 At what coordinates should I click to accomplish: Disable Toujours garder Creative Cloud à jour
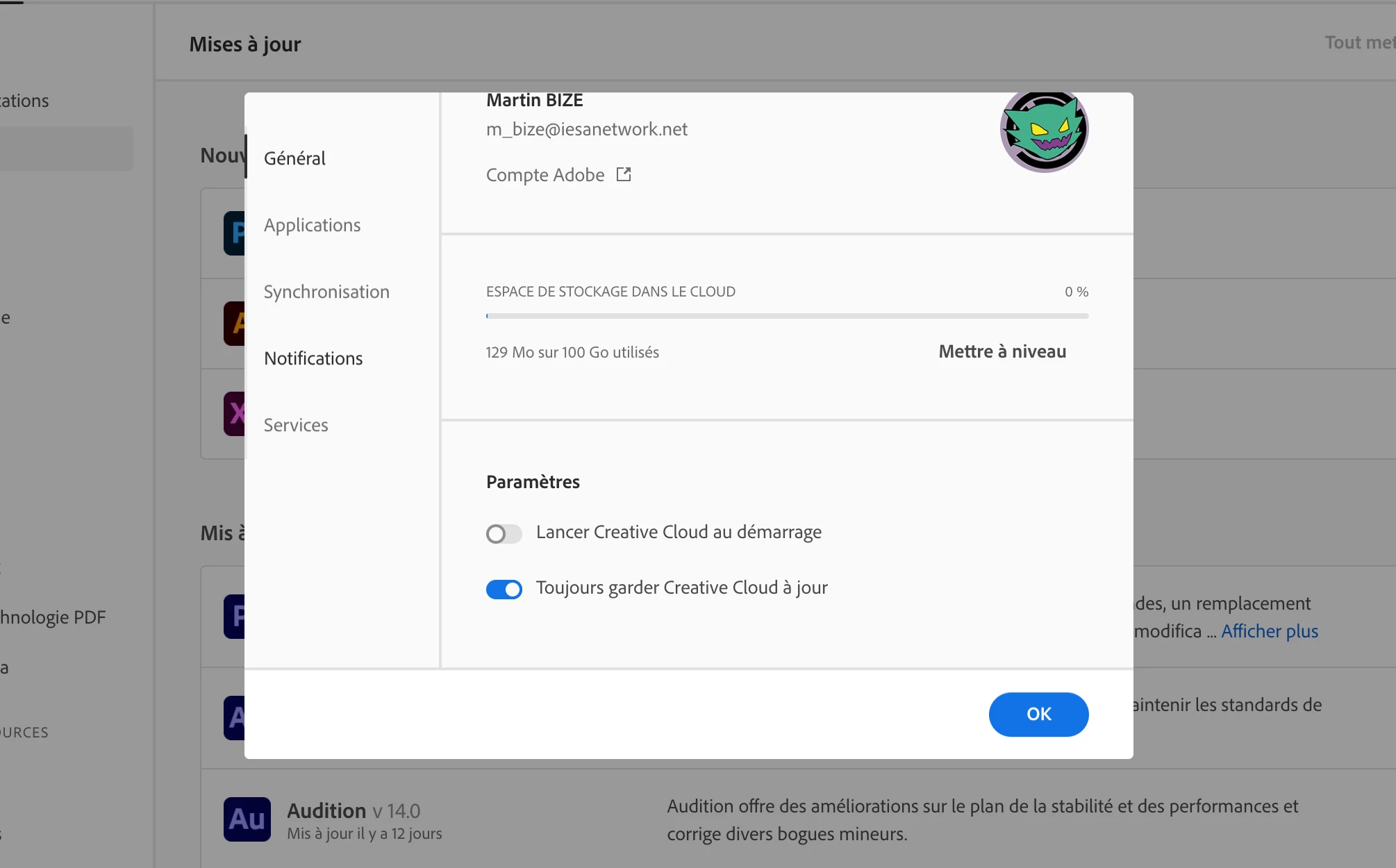coord(504,590)
